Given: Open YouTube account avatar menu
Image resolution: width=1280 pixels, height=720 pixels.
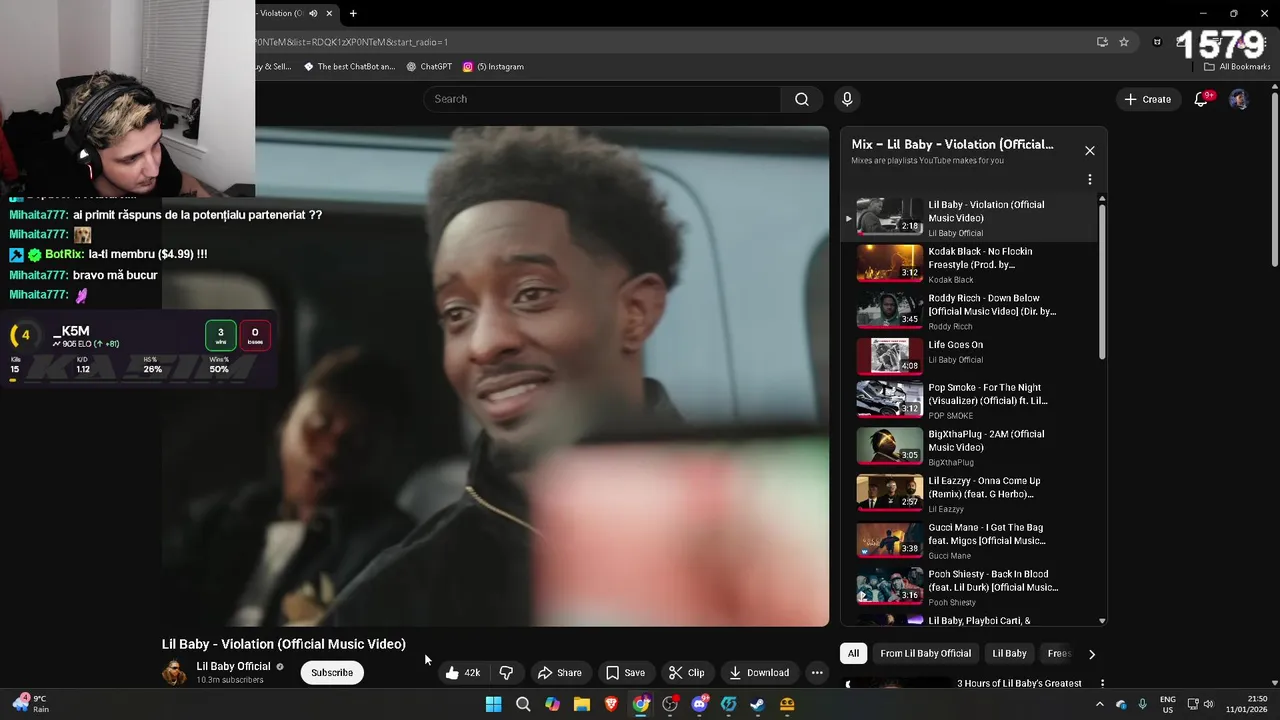Looking at the screenshot, I should click(1238, 99).
